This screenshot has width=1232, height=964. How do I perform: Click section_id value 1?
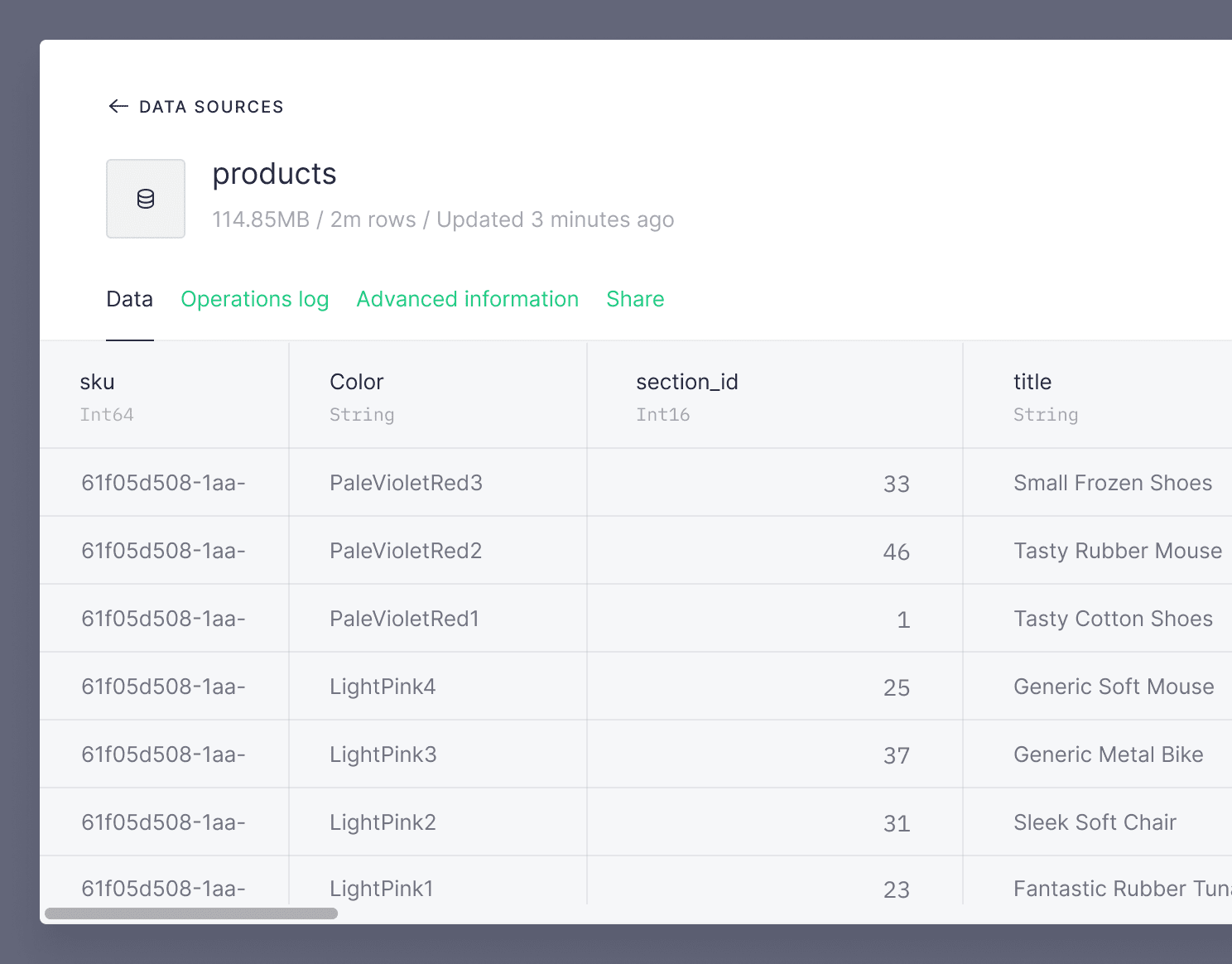point(903,619)
